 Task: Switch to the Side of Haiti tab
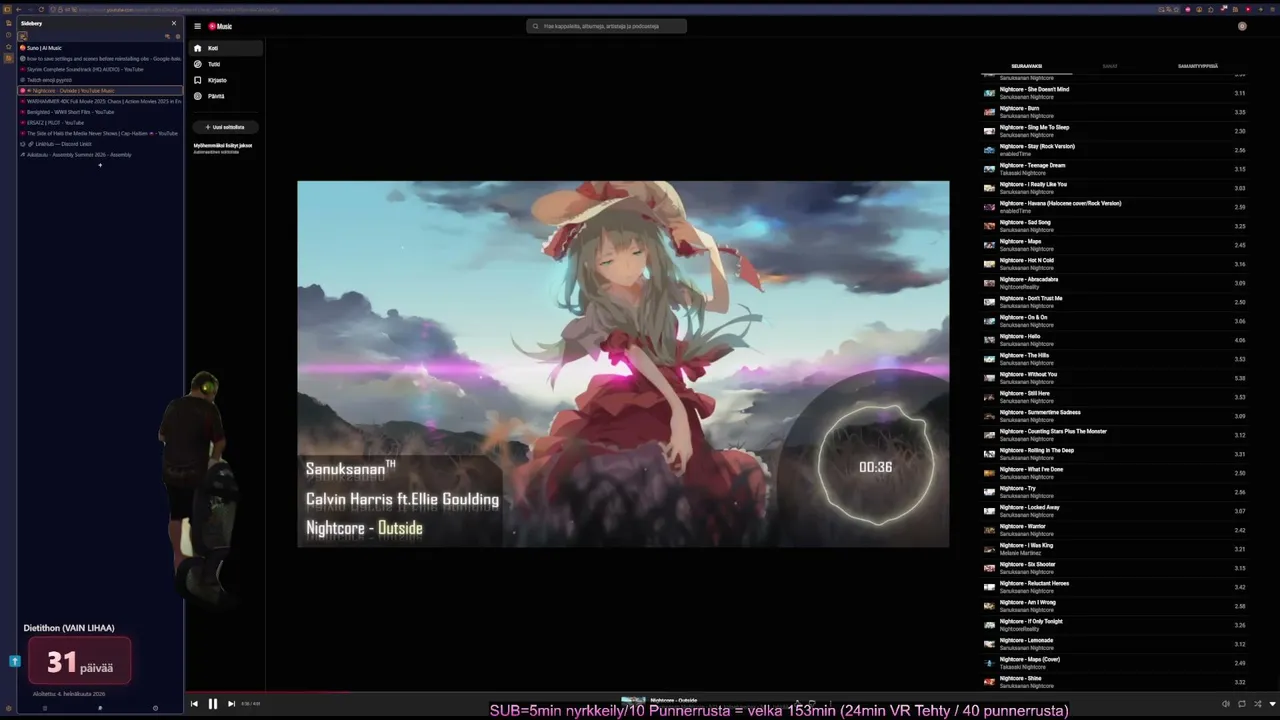tap(100, 133)
